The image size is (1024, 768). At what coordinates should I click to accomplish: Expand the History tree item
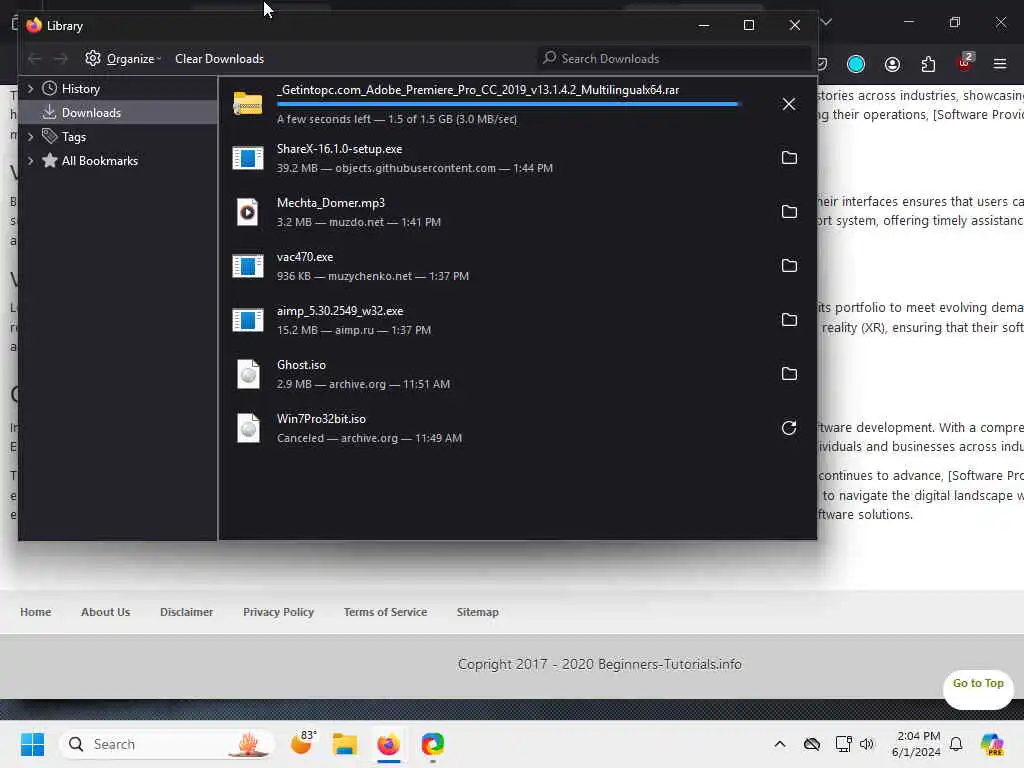tap(30, 89)
